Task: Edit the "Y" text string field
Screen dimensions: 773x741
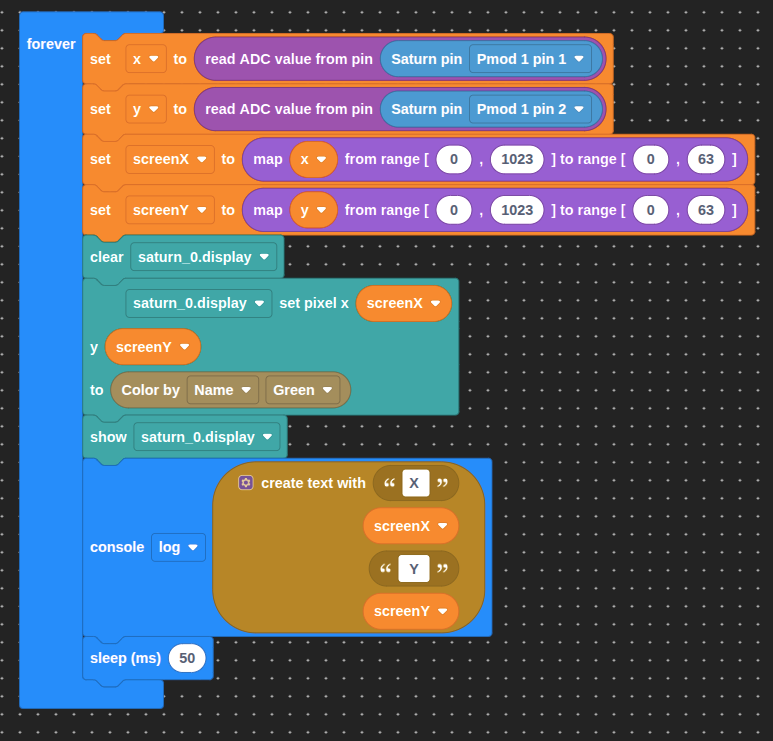Action: 414,569
